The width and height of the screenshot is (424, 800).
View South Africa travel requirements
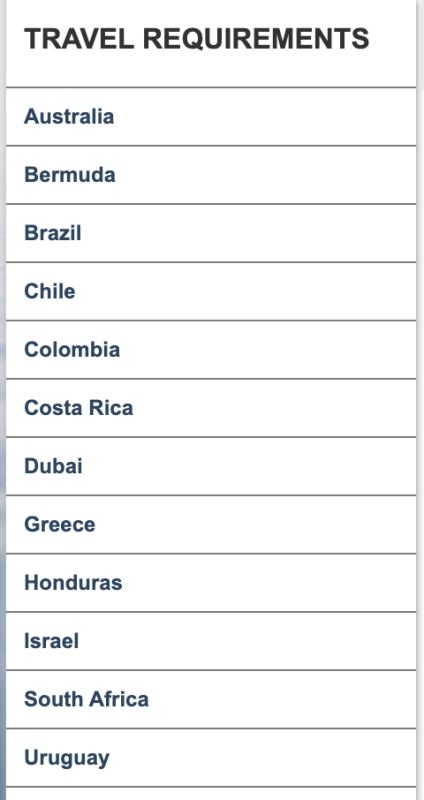pyautogui.click(x=86, y=698)
